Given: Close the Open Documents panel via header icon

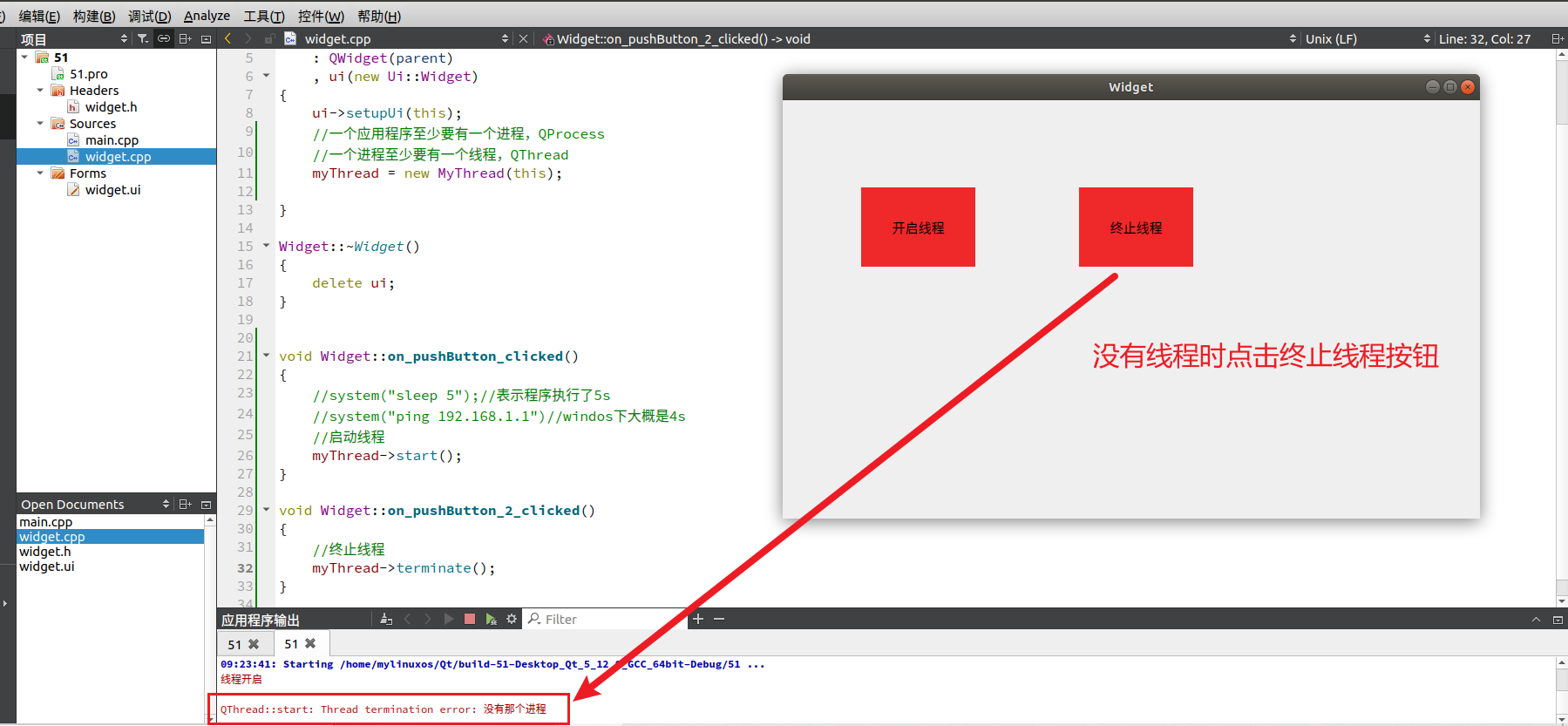Looking at the screenshot, I should (x=206, y=504).
